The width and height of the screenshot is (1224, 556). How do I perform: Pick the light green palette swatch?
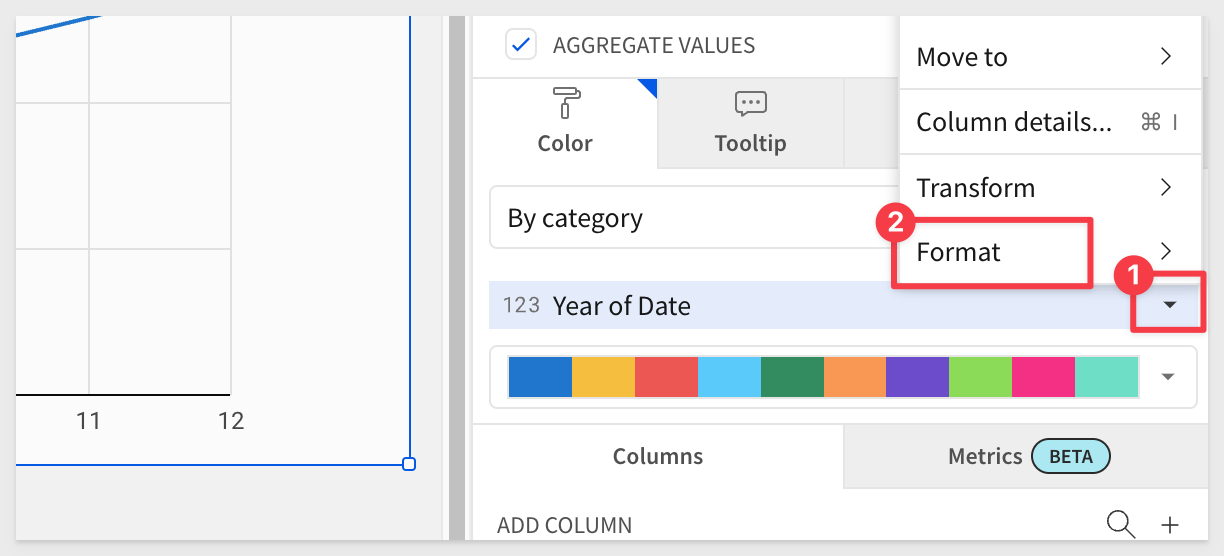(980, 377)
